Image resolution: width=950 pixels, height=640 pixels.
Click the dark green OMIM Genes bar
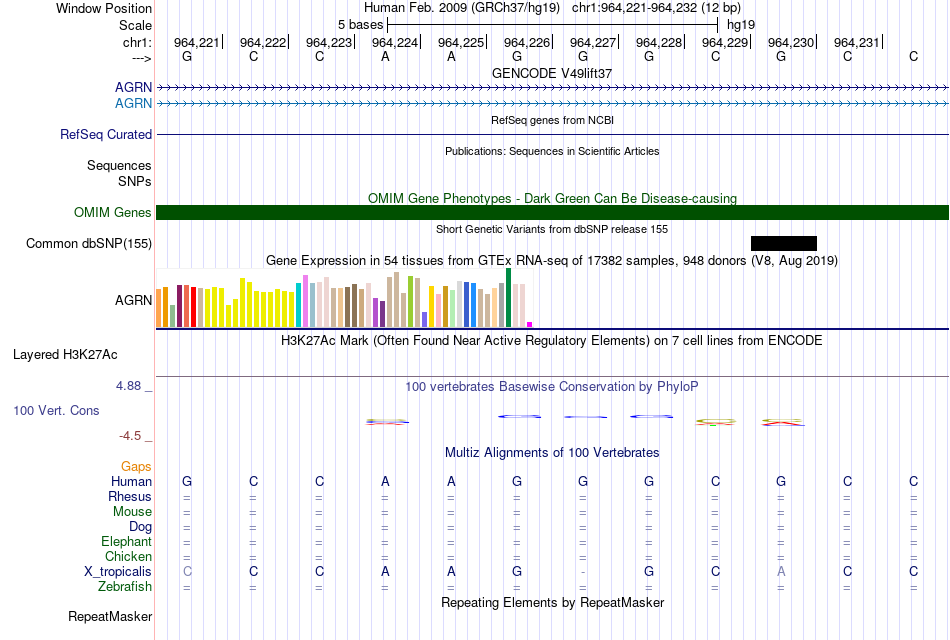point(552,213)
